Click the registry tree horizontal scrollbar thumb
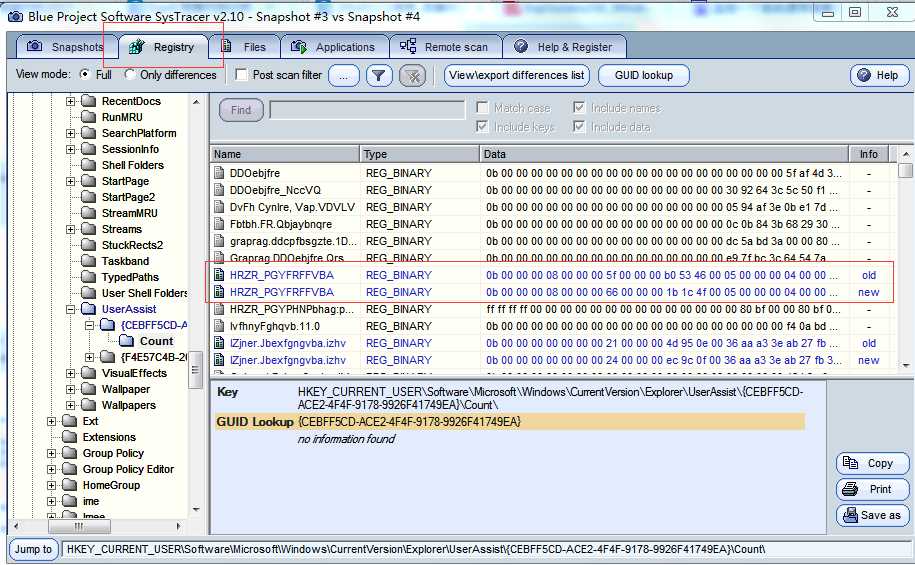Screen dimensions: 915x565 tap(79, 526)
